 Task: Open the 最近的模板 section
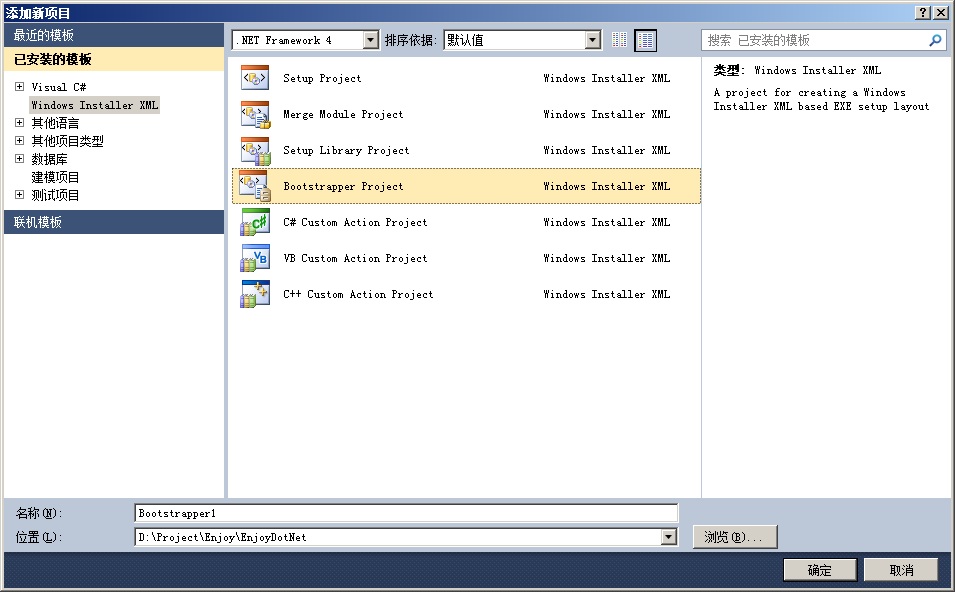(114, 35)
